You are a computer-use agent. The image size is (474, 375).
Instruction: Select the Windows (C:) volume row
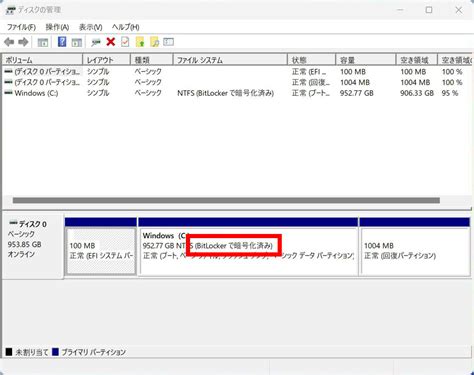pyautogui.click(x=237, y=93)
